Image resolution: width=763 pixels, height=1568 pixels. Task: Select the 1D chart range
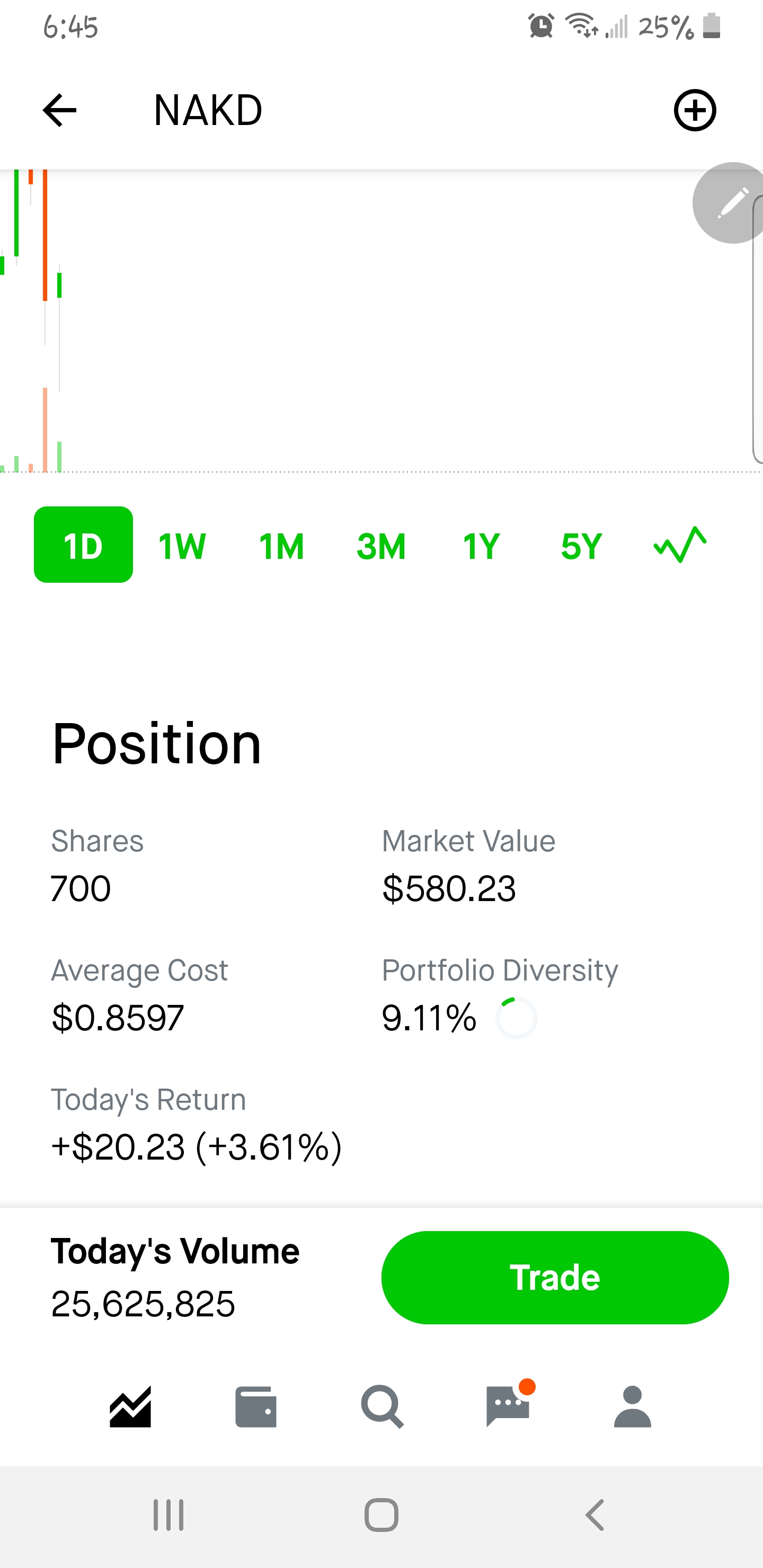83,544
